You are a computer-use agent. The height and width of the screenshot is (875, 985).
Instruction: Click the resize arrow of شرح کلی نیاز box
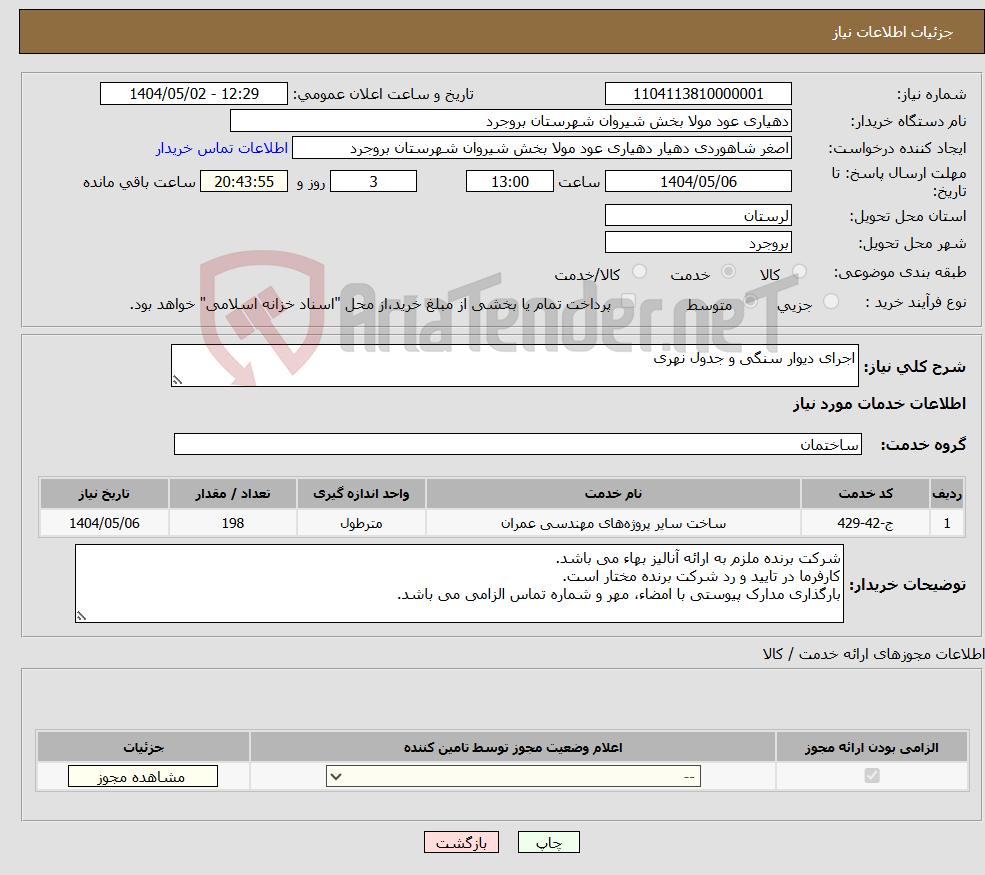pyautogui.click(x=177, y=381)
